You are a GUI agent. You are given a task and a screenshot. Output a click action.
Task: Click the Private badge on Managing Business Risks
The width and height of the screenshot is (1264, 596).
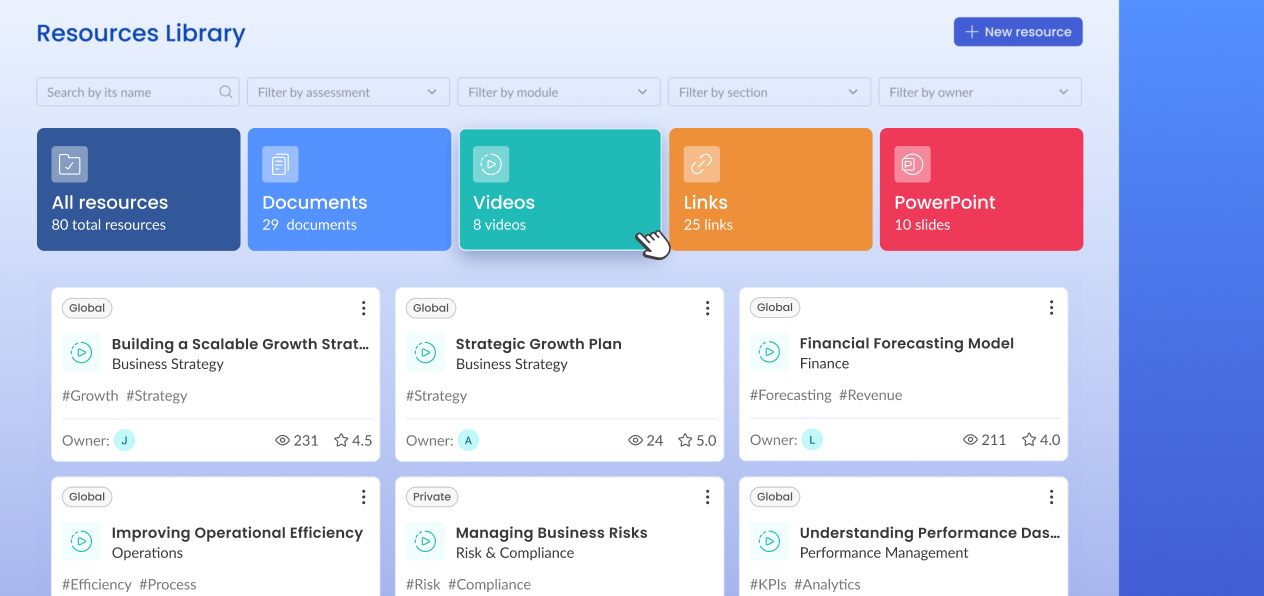click(432, 497)
